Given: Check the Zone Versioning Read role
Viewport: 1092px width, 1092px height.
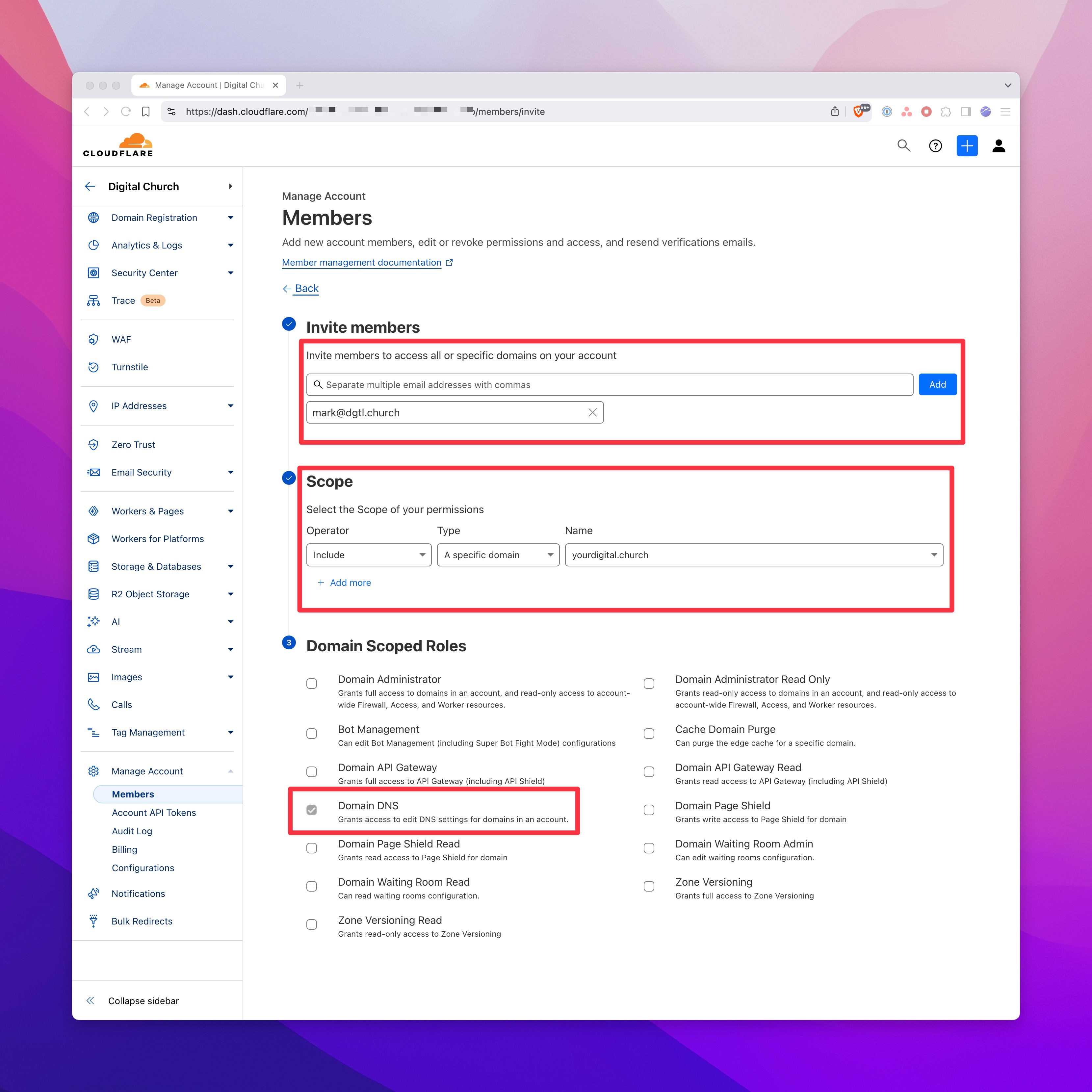Looking at the screenshot, I should coord(311,924).
